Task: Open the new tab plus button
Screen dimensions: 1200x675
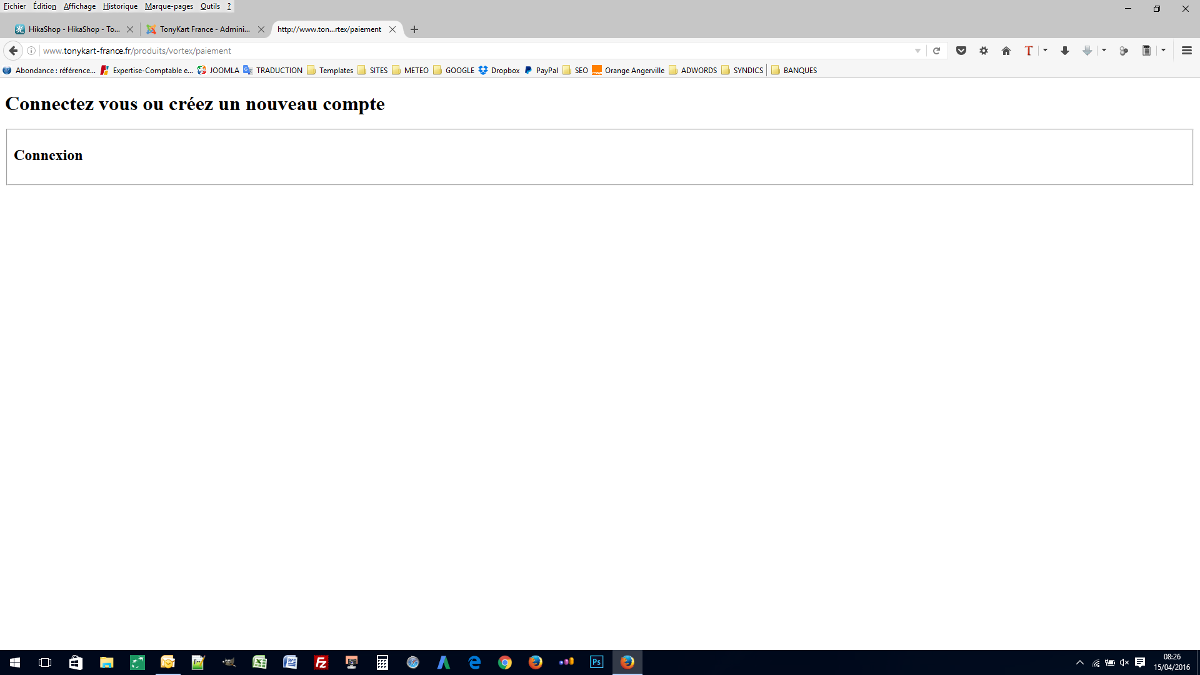Action: pyautogui.click(x=415, y=29)
